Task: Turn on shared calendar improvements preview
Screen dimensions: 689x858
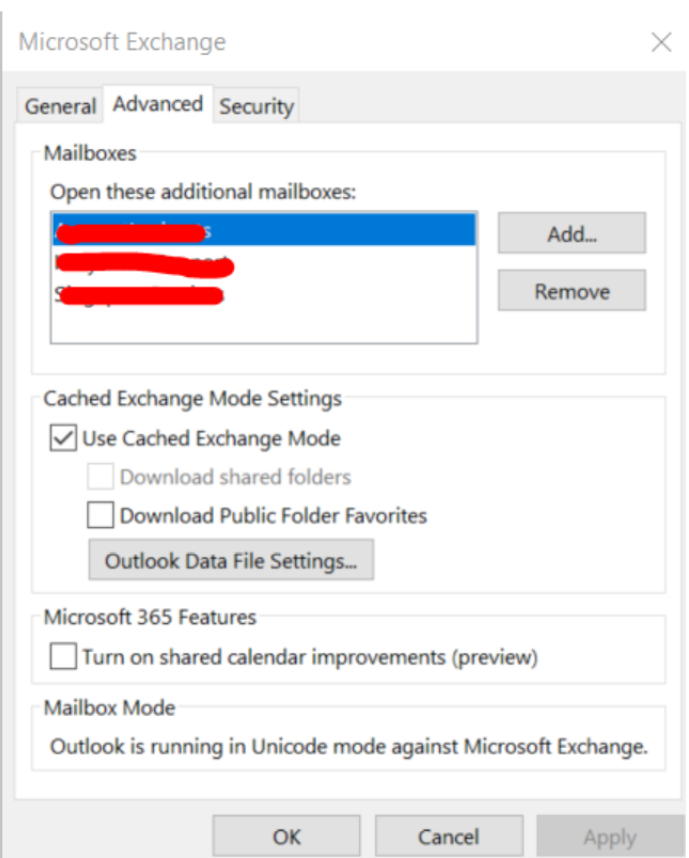Action: click(x=64, y=657)
